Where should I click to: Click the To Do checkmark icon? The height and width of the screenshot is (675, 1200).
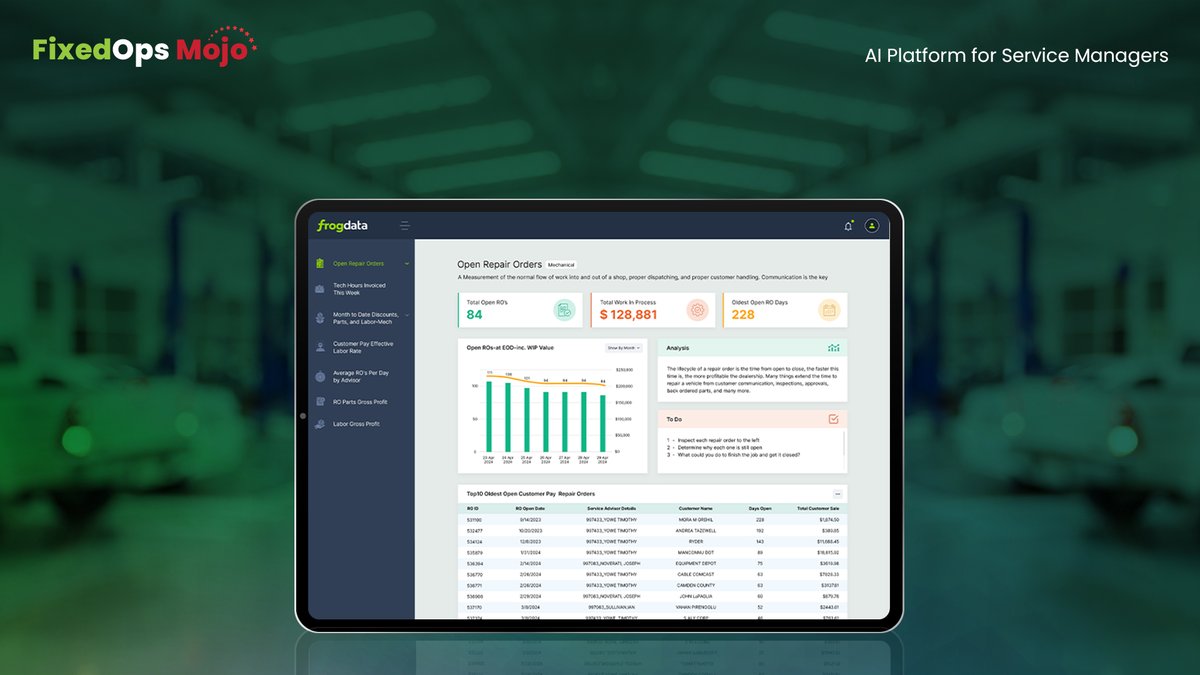pyautogui.click(x=833, y=419)
